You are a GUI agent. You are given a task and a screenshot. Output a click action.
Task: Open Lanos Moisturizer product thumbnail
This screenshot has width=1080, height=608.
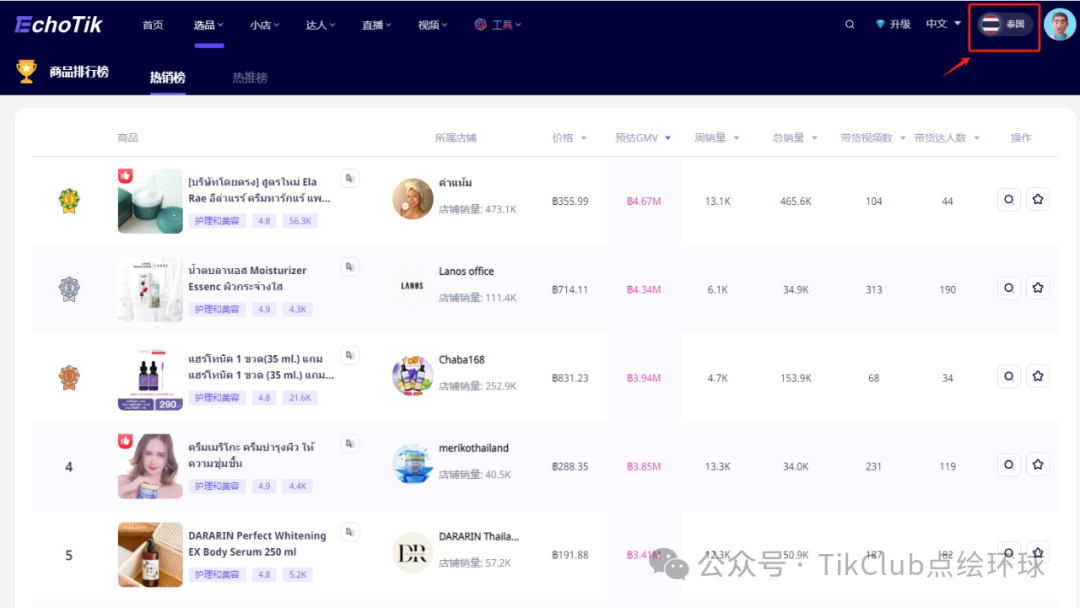[x=150, y=289]
